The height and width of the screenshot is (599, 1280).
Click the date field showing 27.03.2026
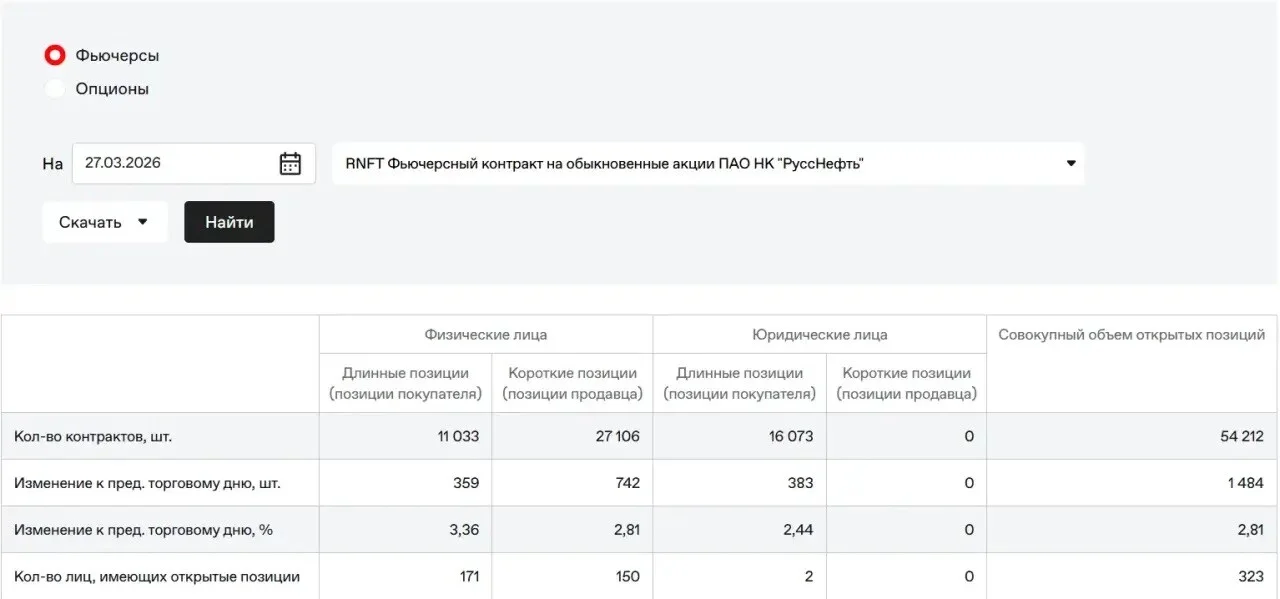(x=194, y=163)
